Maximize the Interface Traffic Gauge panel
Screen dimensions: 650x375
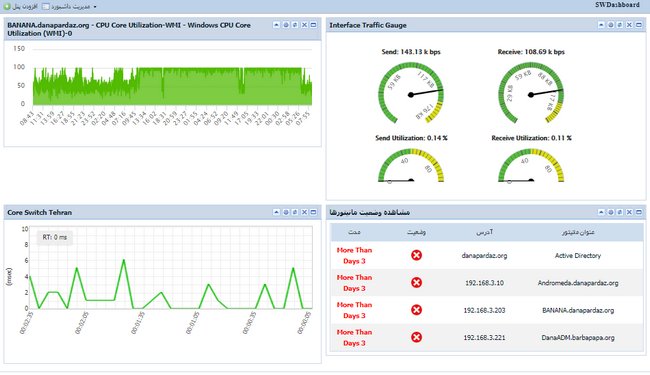tap(638, 25)
